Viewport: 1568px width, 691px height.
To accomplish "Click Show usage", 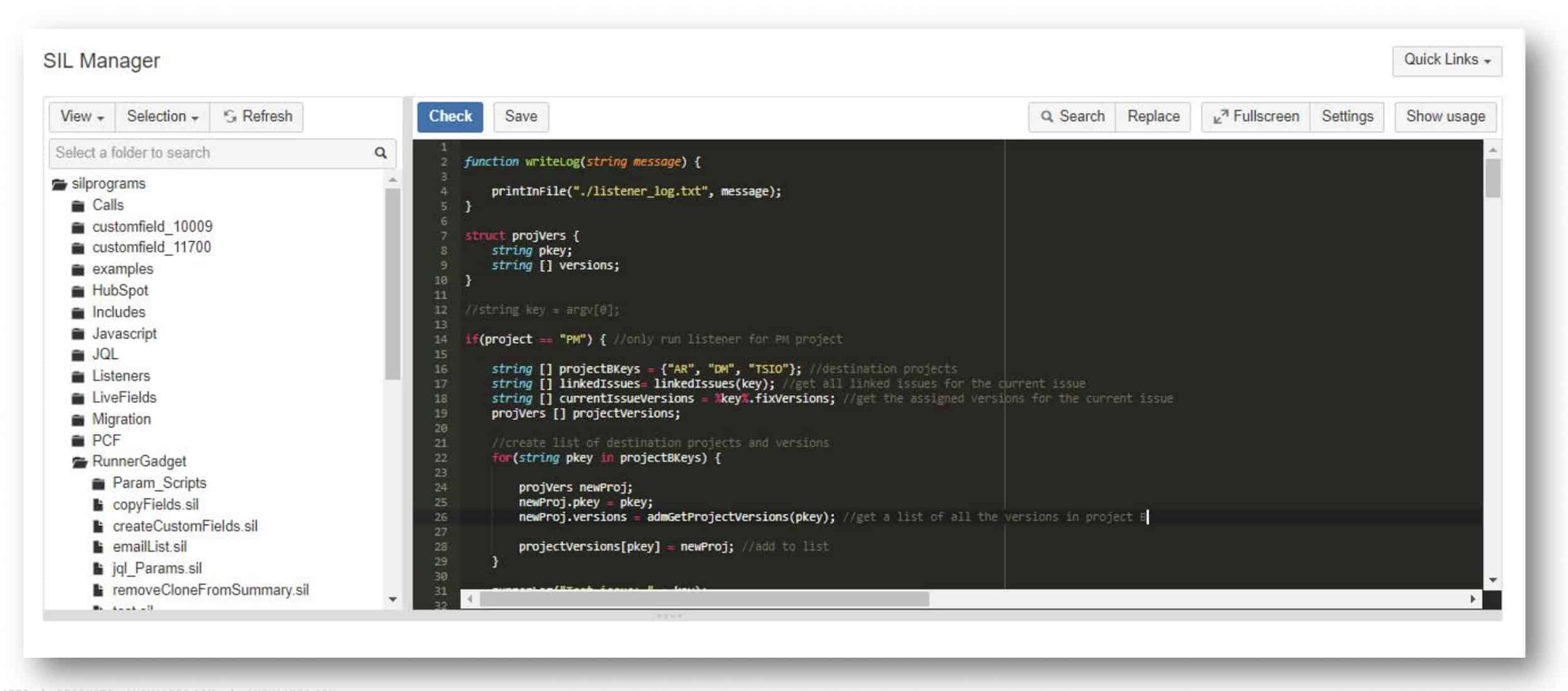I will (x=1446, y=116).
